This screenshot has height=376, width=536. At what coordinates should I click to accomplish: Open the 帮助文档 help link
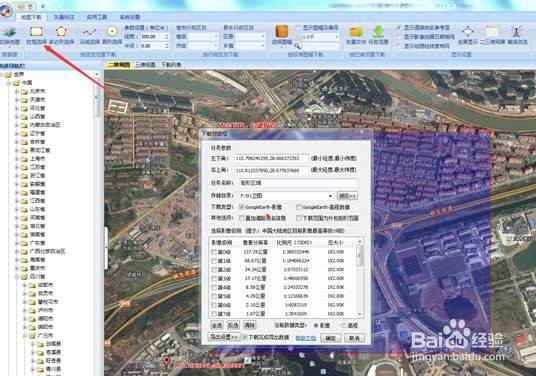coord(306,338)
